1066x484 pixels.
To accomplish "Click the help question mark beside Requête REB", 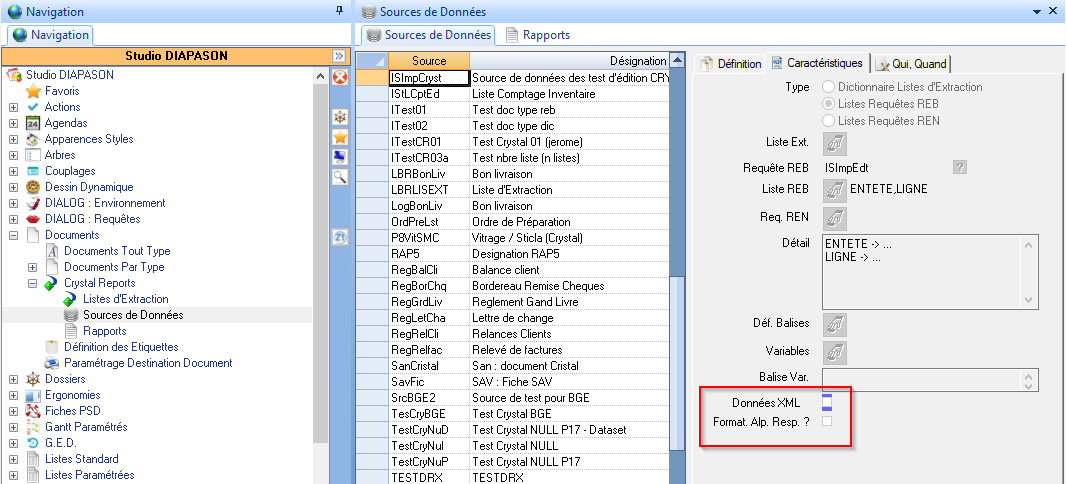I will click(960, 167).
